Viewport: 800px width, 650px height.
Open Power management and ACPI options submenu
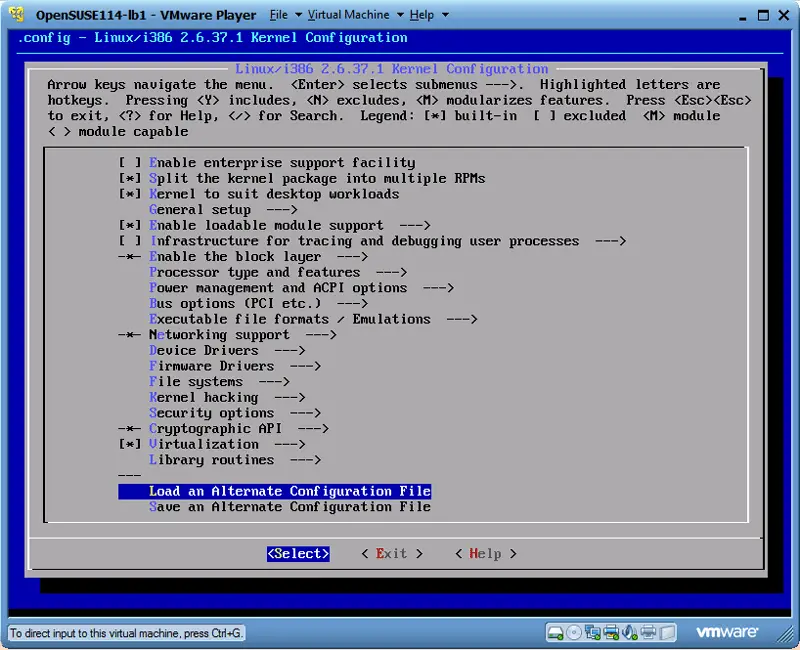tap(301, 288)
